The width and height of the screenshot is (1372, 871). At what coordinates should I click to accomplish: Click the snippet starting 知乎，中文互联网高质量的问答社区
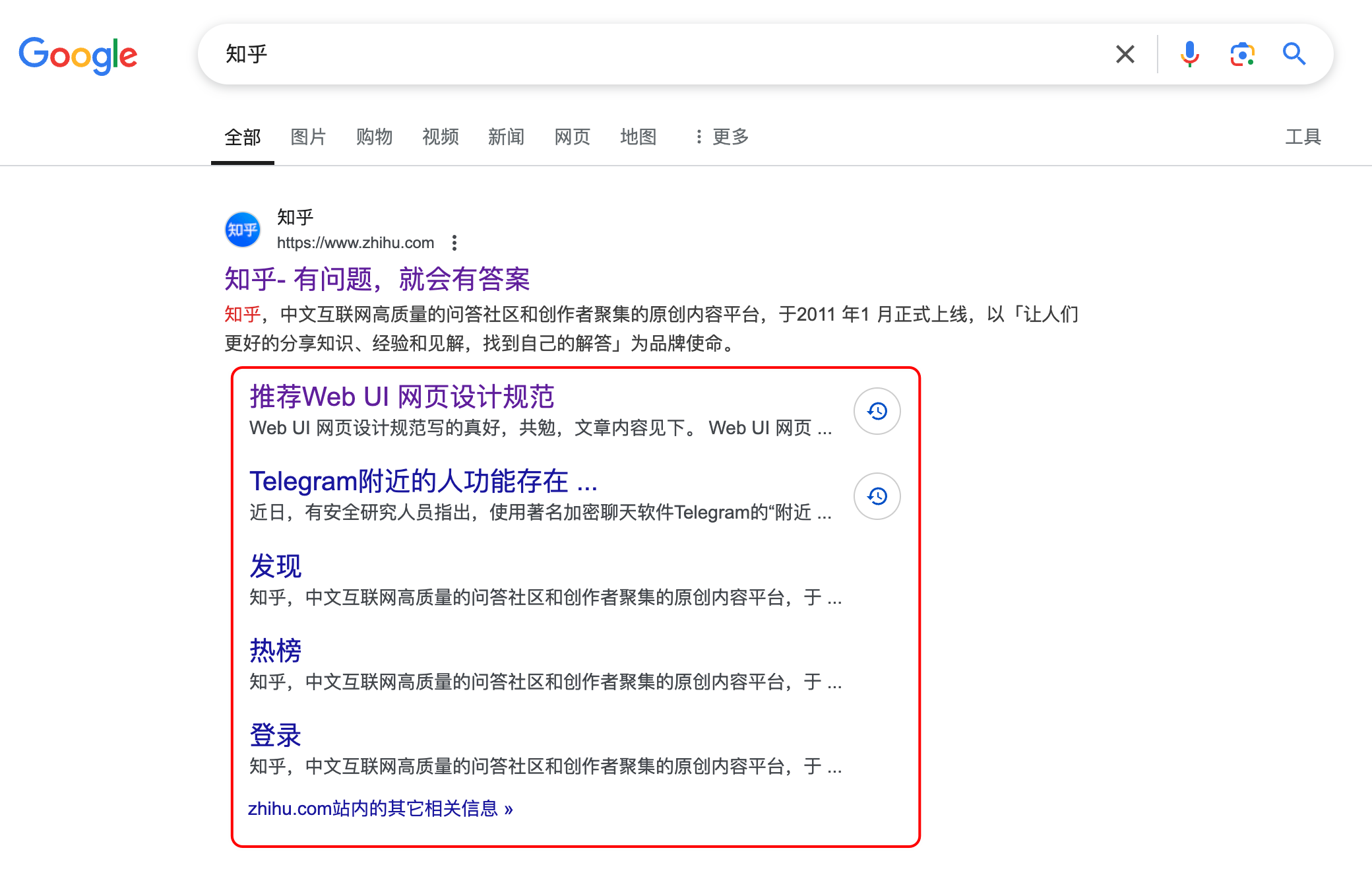pos(652,329)
